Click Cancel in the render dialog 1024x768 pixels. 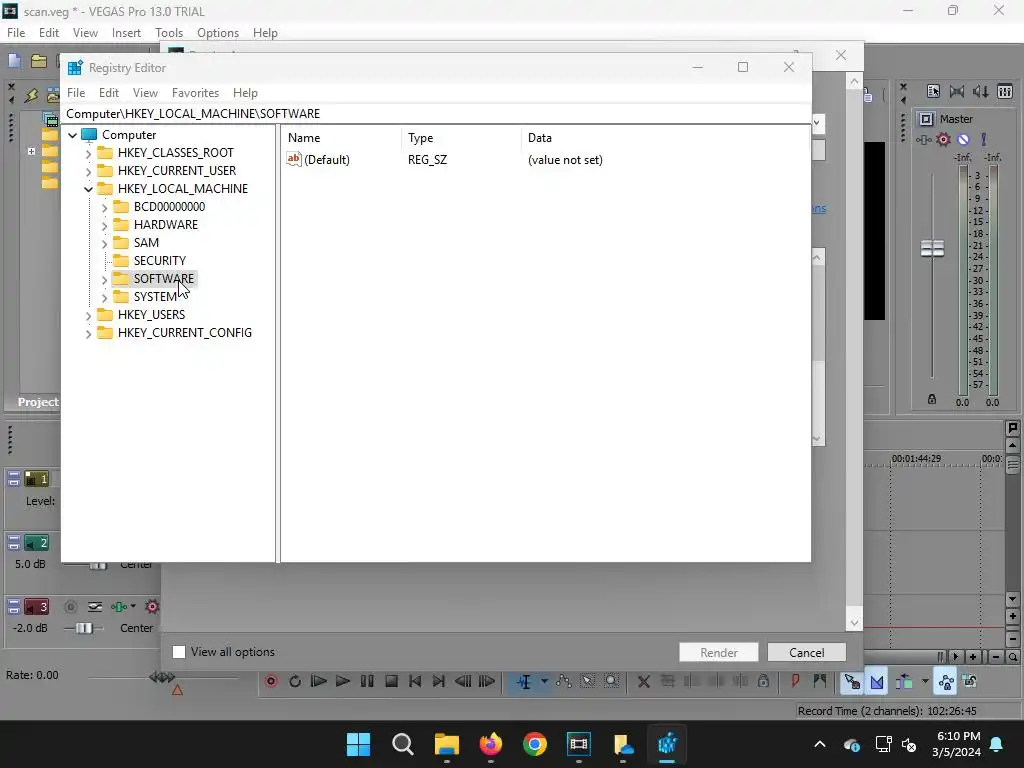click(807, 652)
